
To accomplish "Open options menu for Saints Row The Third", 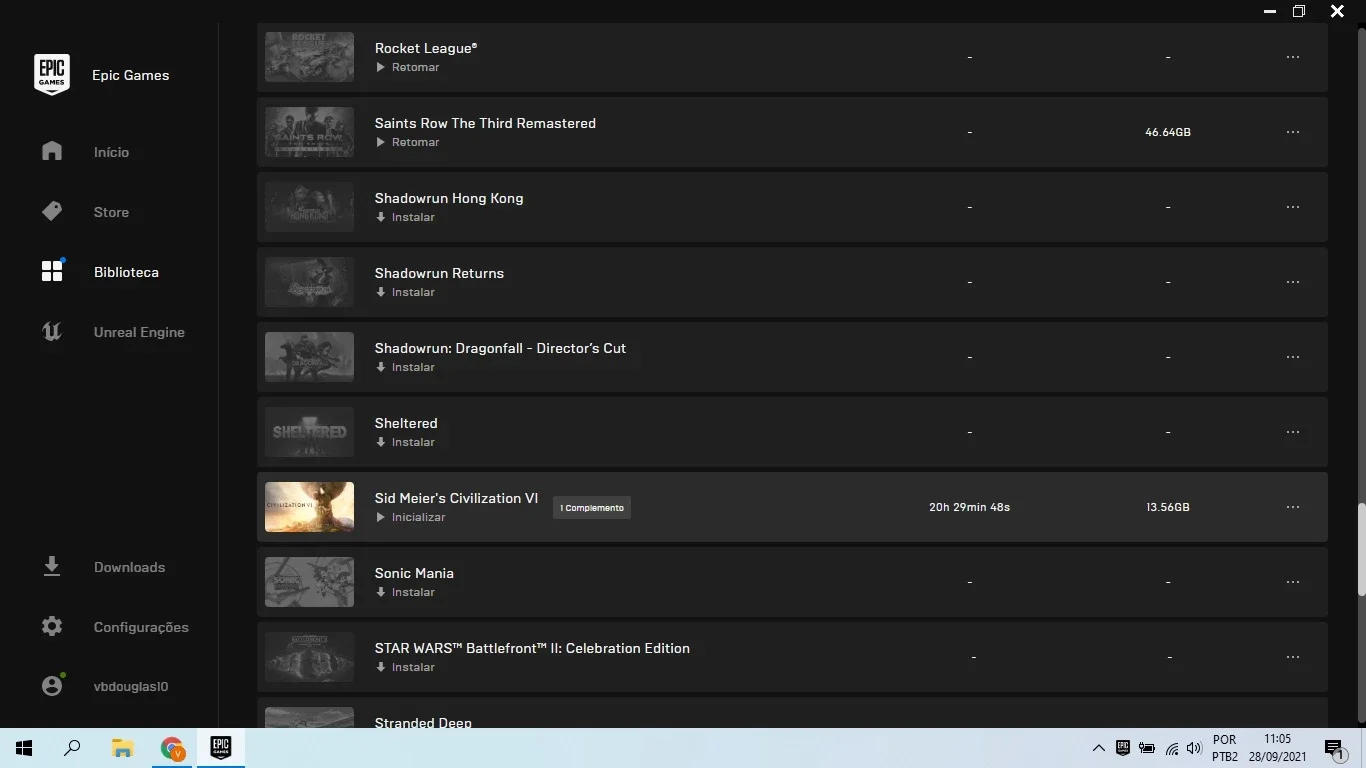I will 1293,132.
